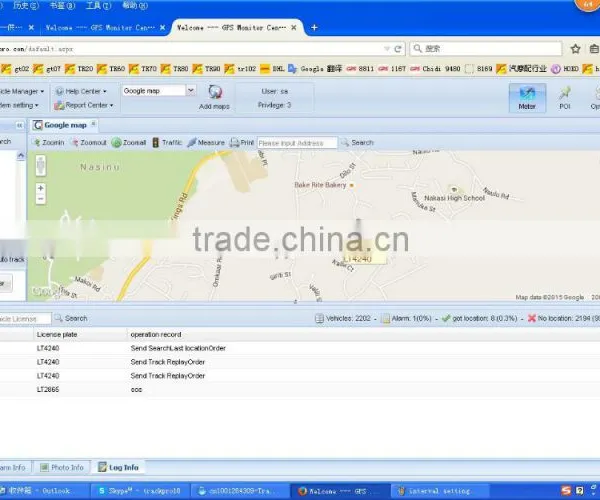Image resolution: width=600 pixels, height=500 pixels.
Task: Select the LT2865 log row
Action: [300, 389]
